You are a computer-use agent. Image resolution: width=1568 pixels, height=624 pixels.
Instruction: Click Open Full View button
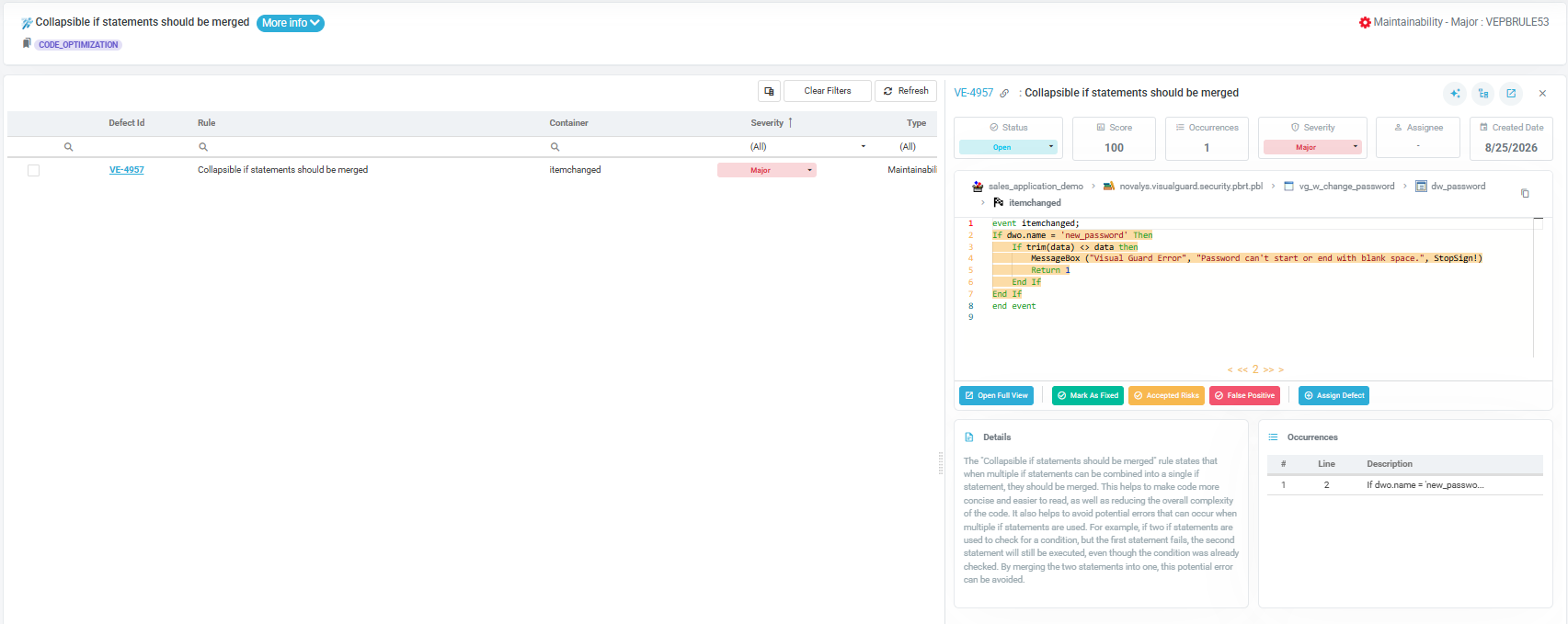[996, 395]
